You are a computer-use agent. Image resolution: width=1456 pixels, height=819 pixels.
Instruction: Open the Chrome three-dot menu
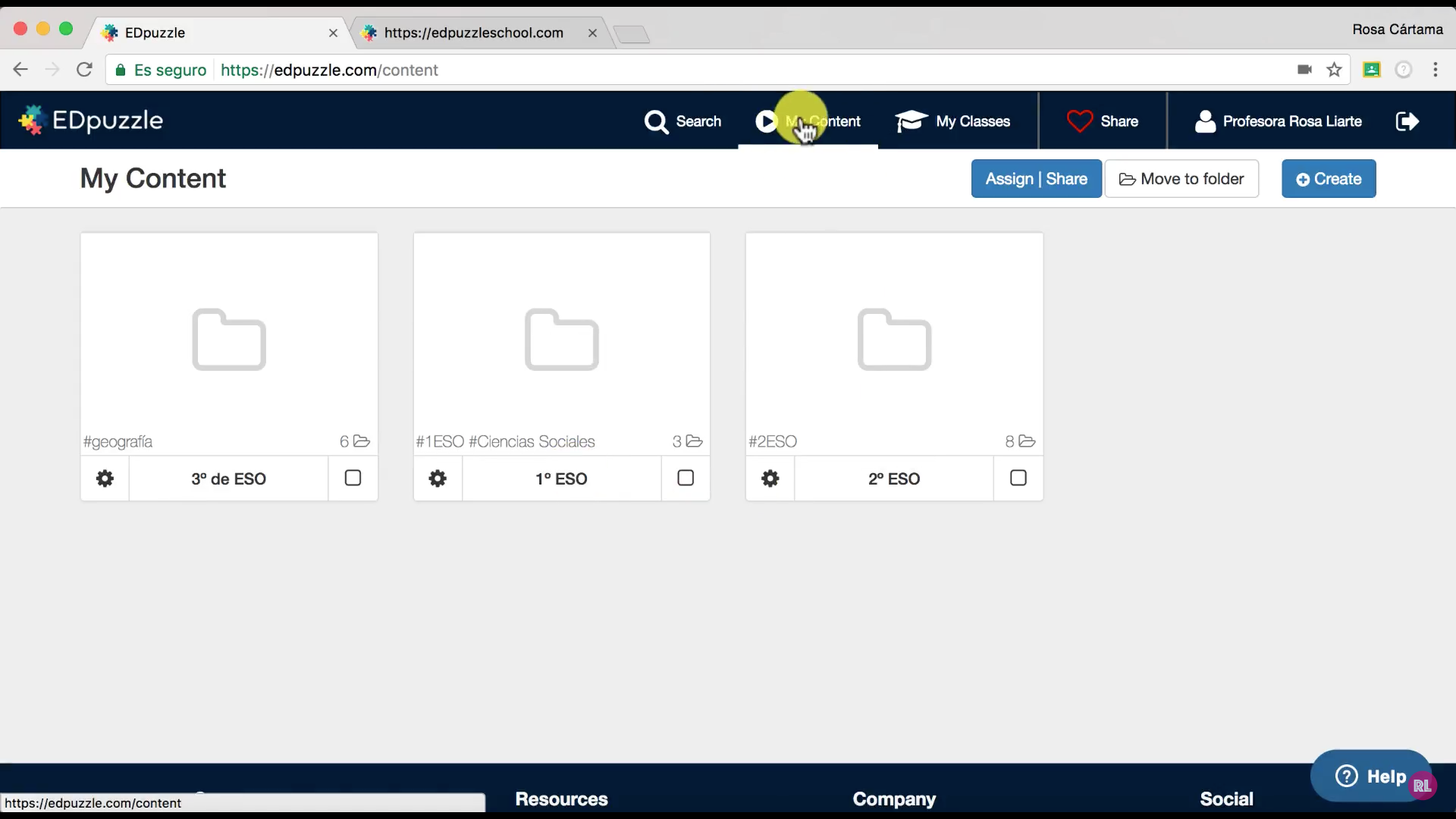click(x=1435, y=70)
